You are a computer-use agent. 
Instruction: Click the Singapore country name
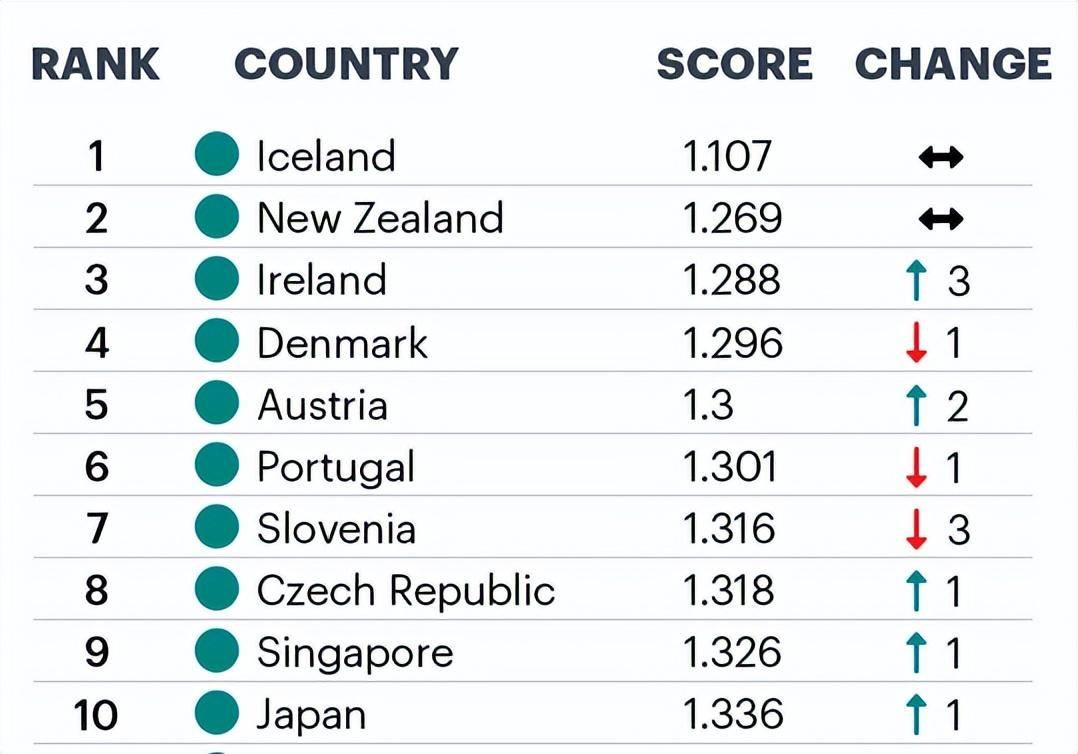pos(355,652)
